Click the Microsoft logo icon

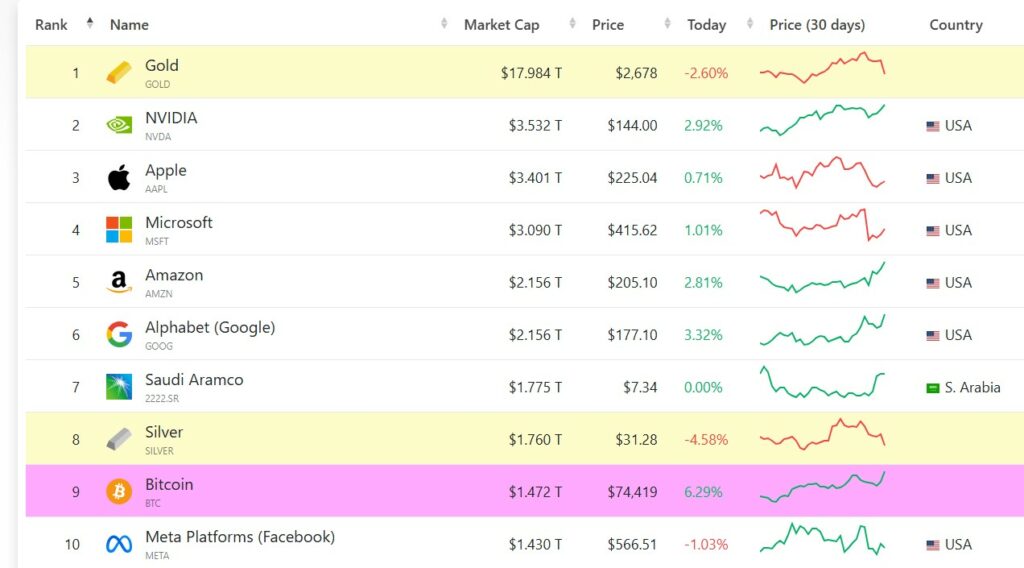pyautogui.click(x=119, y=230)
